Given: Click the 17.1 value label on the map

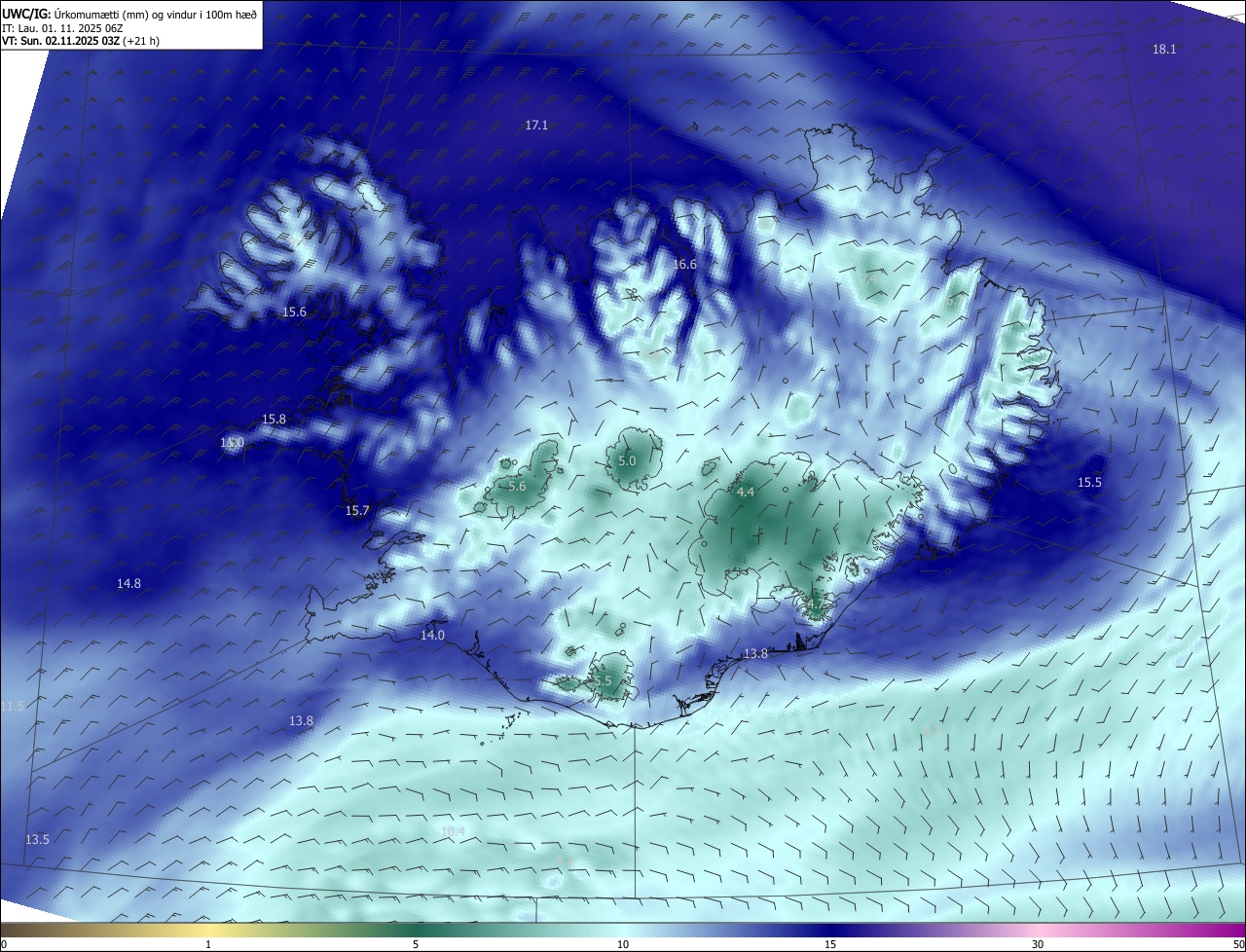Looking at the screenshot, I should click(536, 126).
